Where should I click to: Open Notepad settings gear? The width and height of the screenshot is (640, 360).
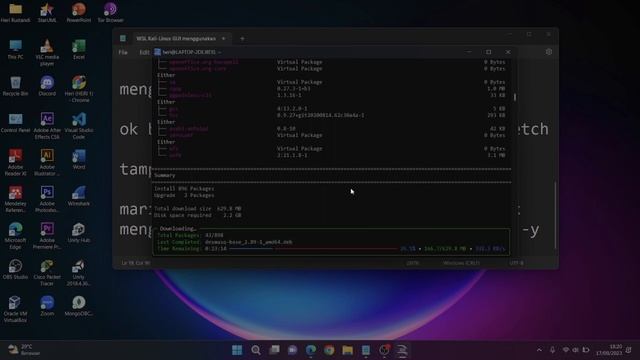[x=549, y=52]
